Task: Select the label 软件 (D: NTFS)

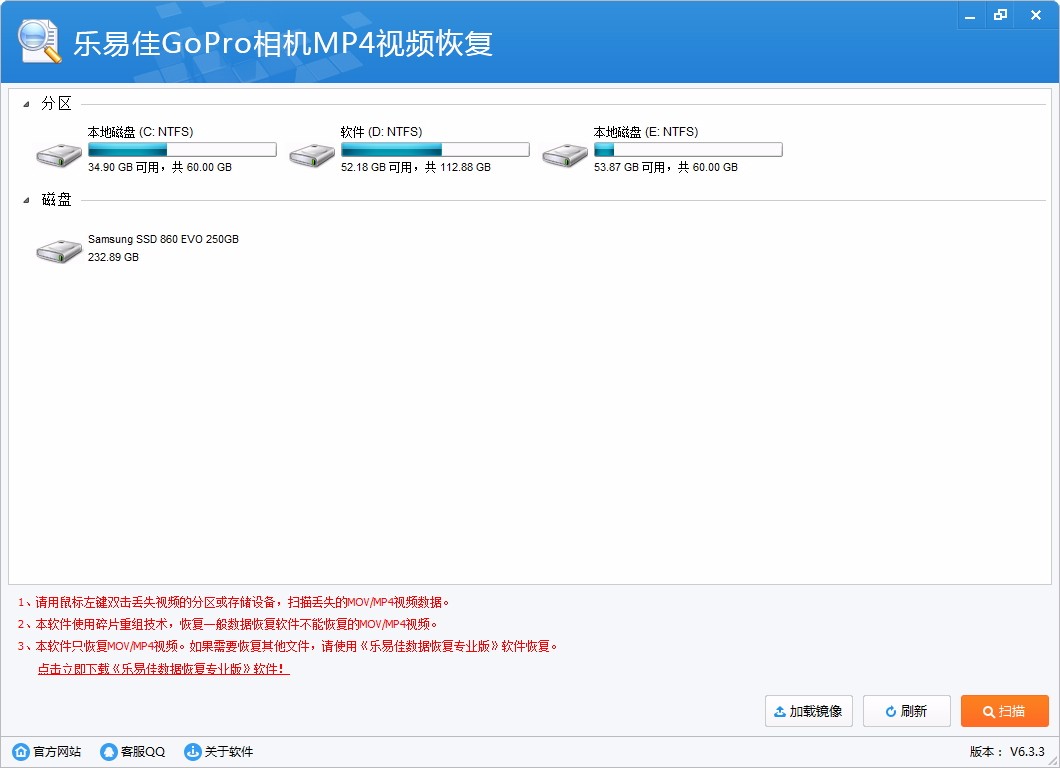Action: pos(381,132)
